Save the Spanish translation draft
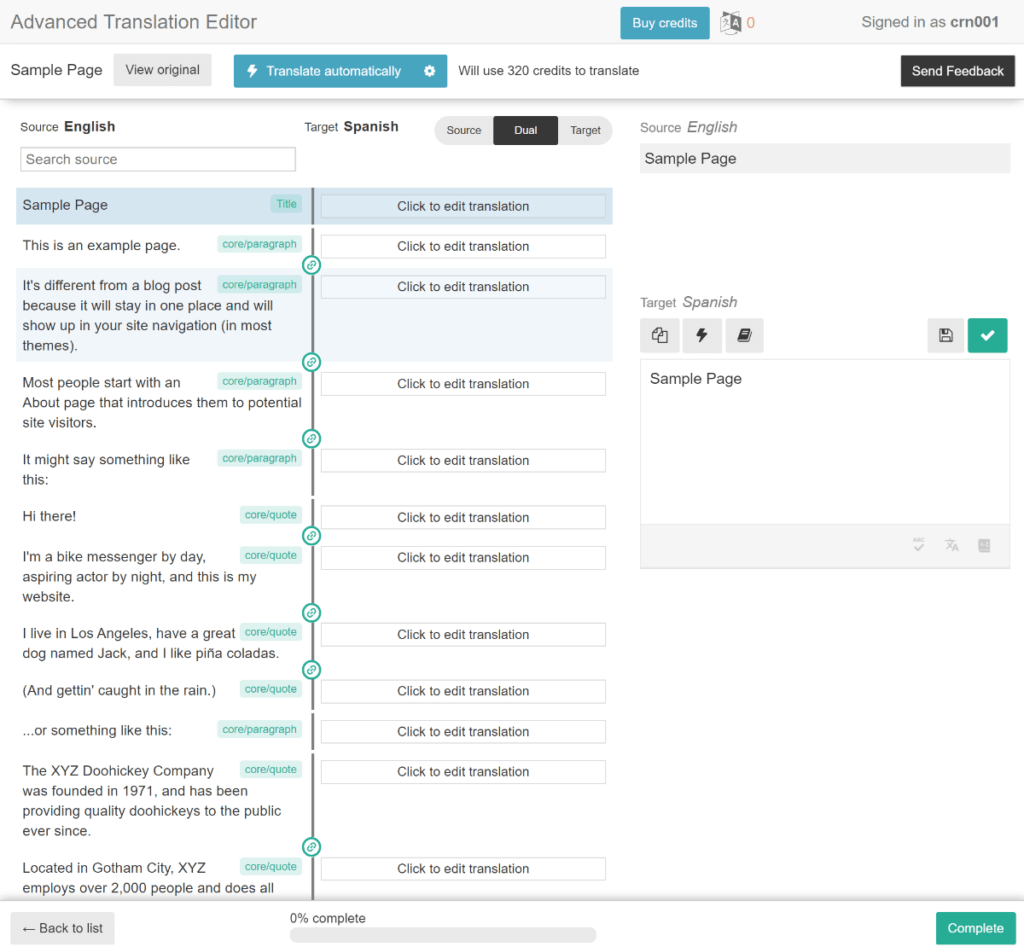 tap(945, 335)
